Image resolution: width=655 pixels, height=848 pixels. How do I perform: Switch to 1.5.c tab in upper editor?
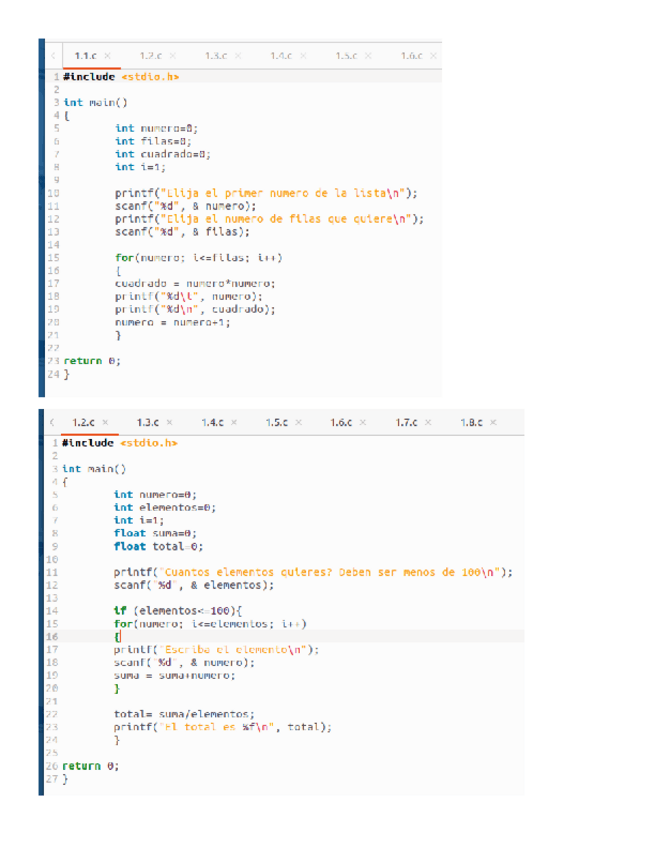pyautogui.click(x=346, y=54)
